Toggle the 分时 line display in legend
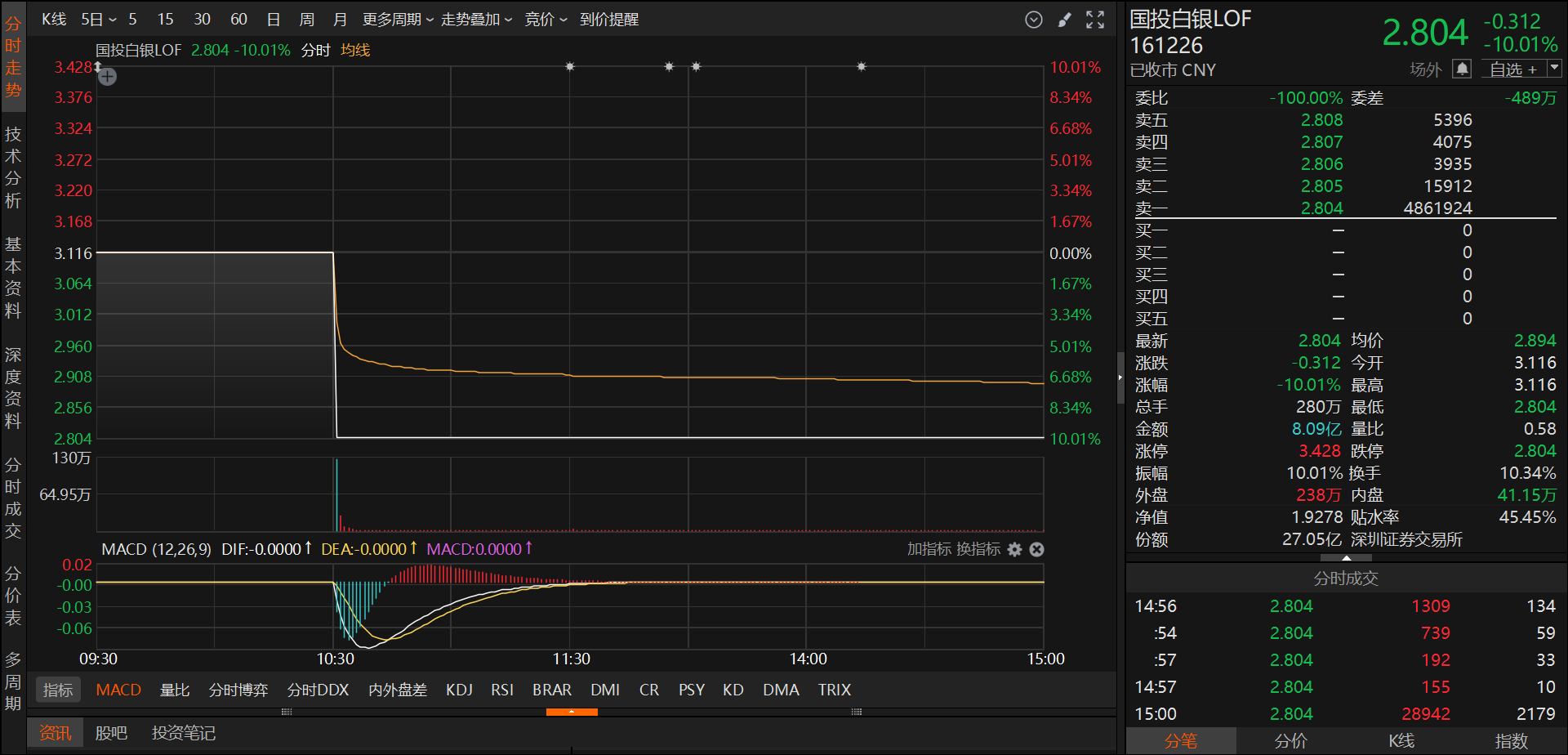Image resolution: width=1568 pixels, height=755 pixels. pyautogui.click(x=315, y=50)
